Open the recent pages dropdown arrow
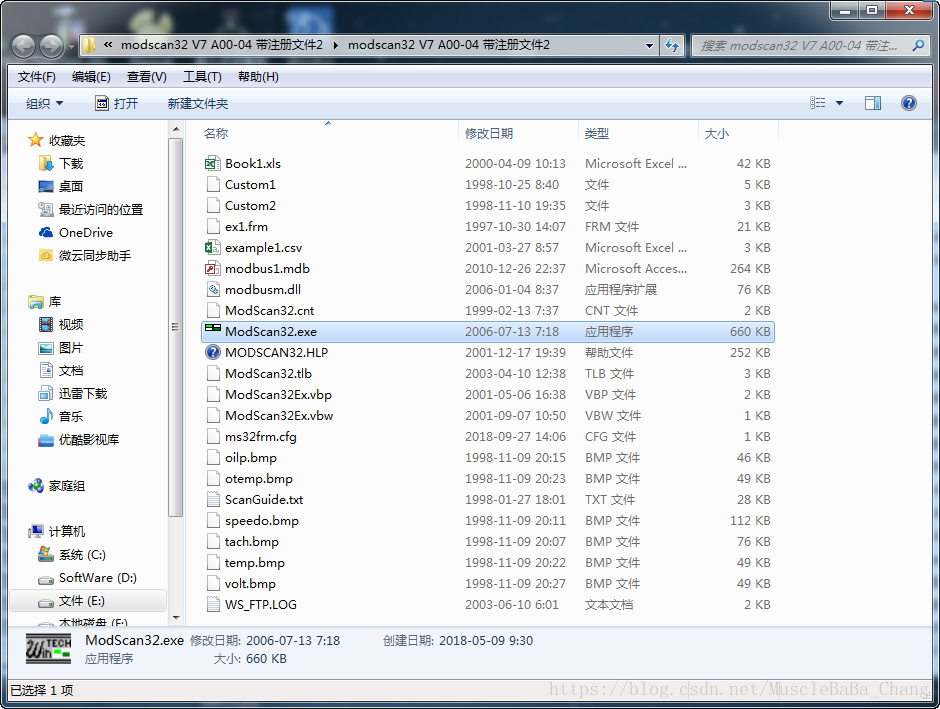The image size is (940, 709). [x=71, y=46]
